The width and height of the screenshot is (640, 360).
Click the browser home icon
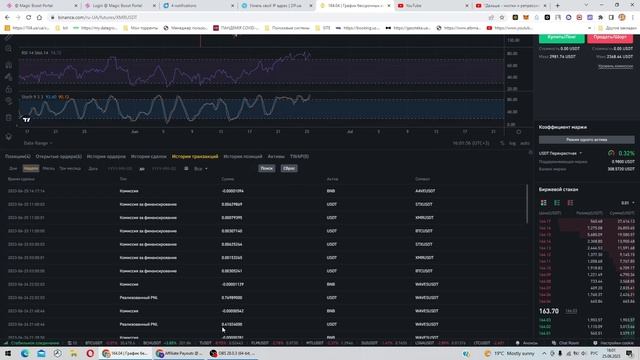pos(39,18)
